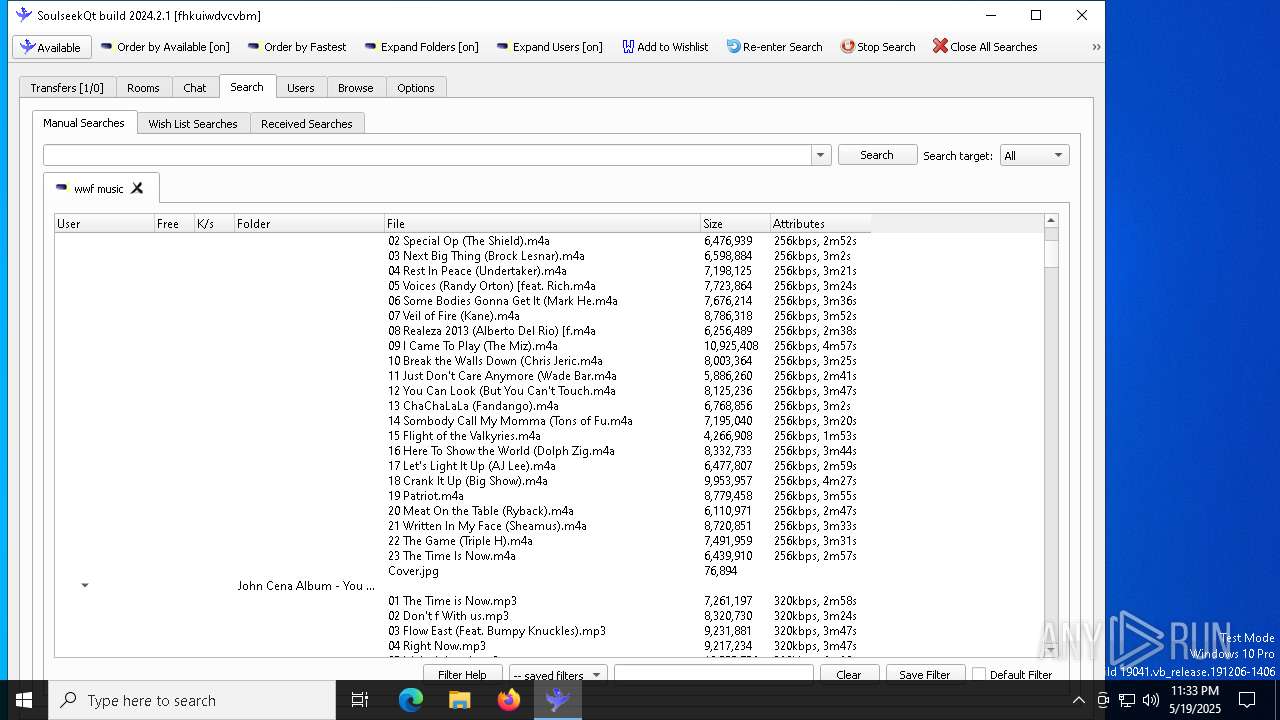Click the Task View taskbar icon
Image resolution: width=1280 pixels, height=720 pixels.
(360, 700)
